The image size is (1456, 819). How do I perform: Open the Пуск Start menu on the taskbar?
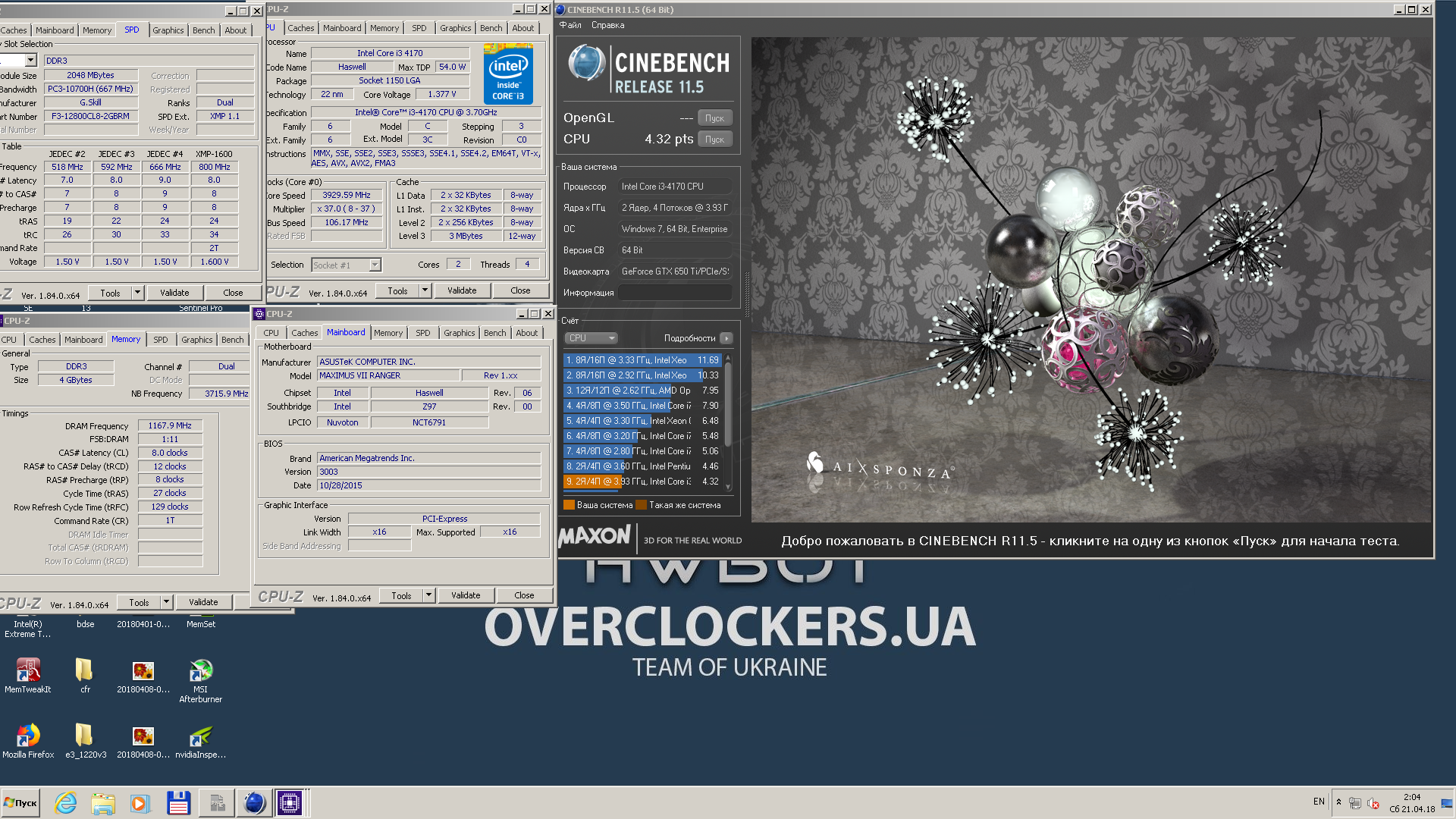20,802
